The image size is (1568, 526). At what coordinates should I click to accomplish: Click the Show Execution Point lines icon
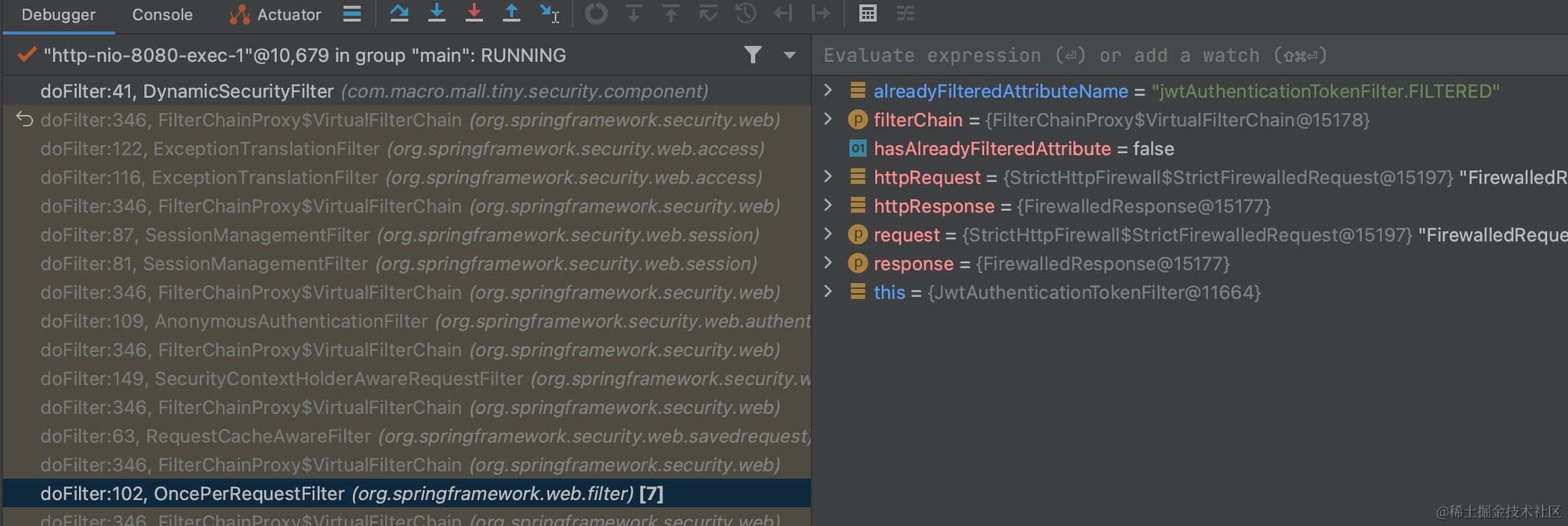point(352,13)
